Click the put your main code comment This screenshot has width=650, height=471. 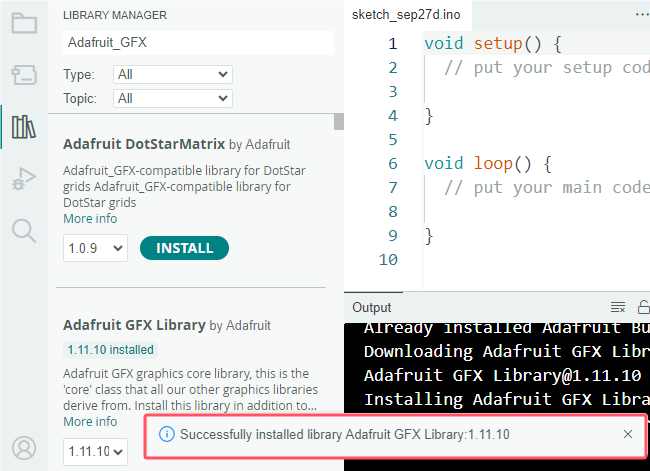tap(547, 187)
